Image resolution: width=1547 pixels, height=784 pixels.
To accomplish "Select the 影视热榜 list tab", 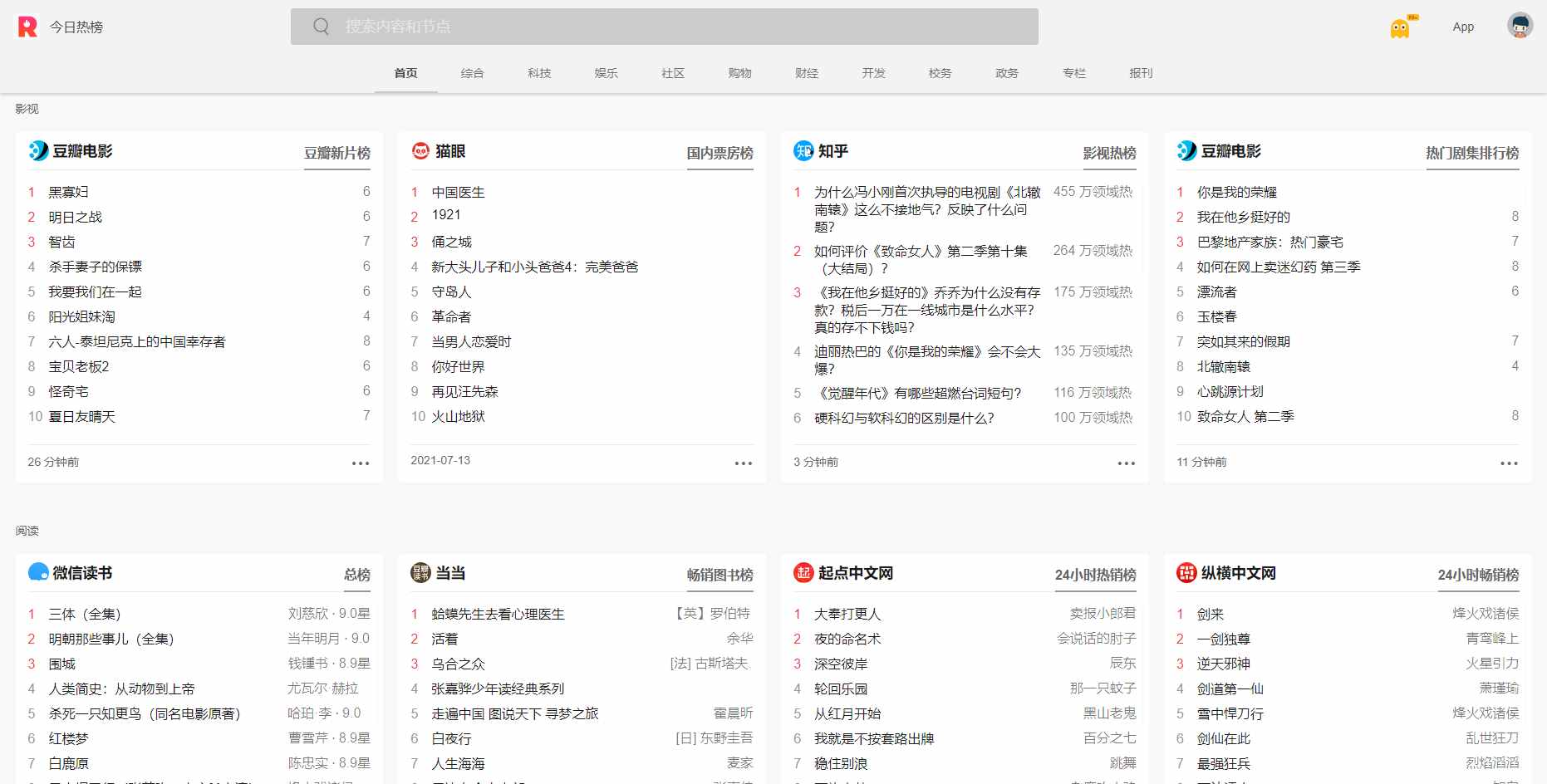I will pos(1109,153).
